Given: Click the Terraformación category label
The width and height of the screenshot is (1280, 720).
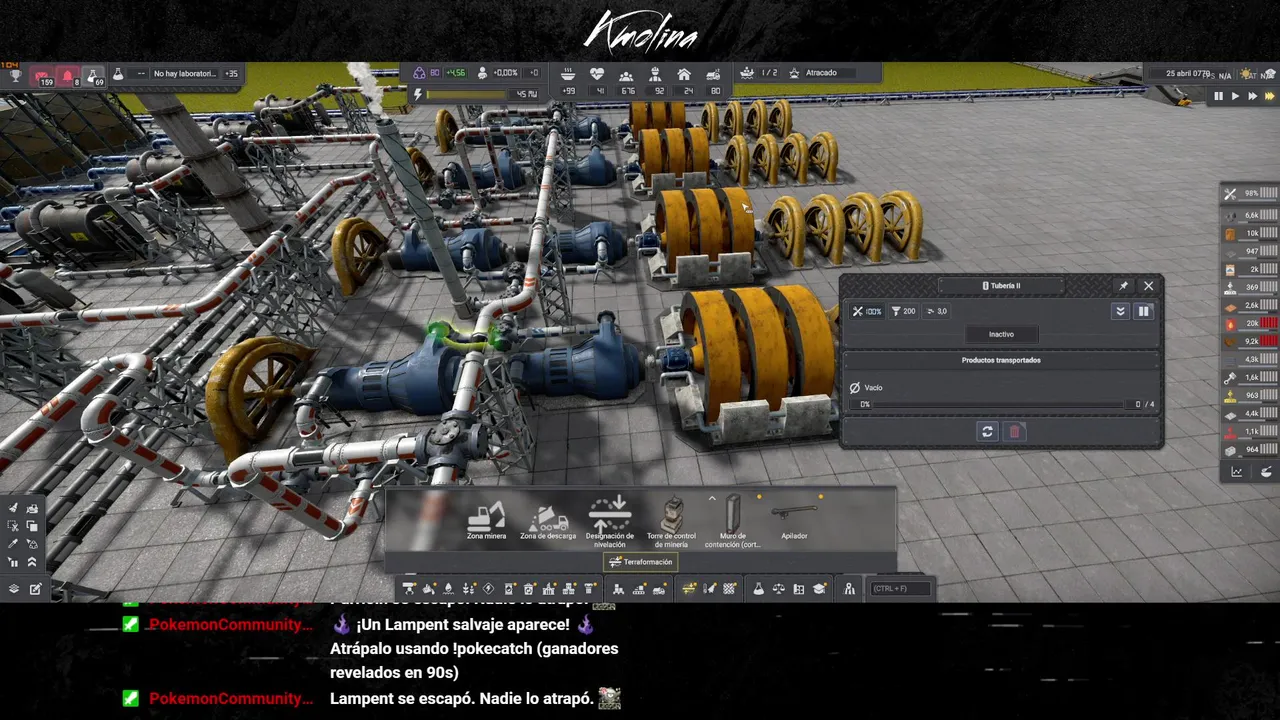Looking at the screenshot, I should [x=641, y=562].
